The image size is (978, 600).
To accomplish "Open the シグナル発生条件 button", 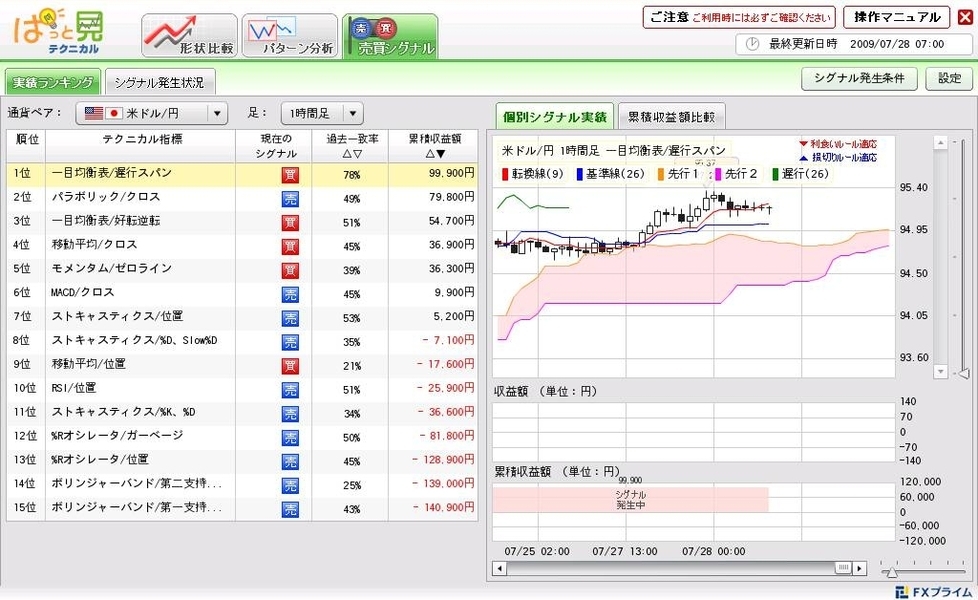I will click(859, 79).
